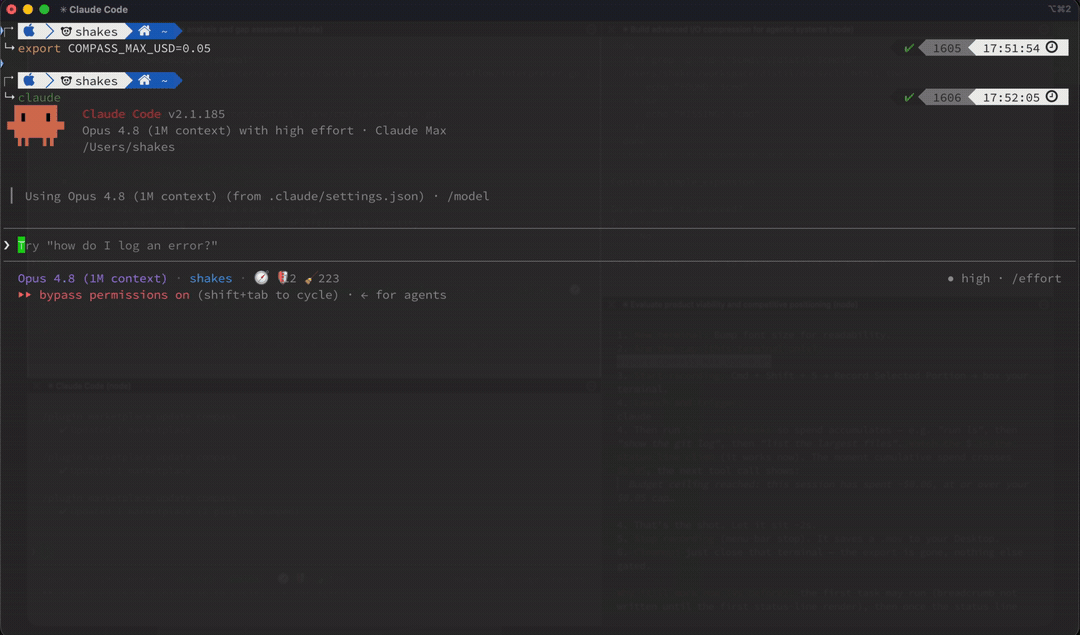The image size is (1080, 635).
Task: Click the version number v2.1.185
Action: [196, 114]
